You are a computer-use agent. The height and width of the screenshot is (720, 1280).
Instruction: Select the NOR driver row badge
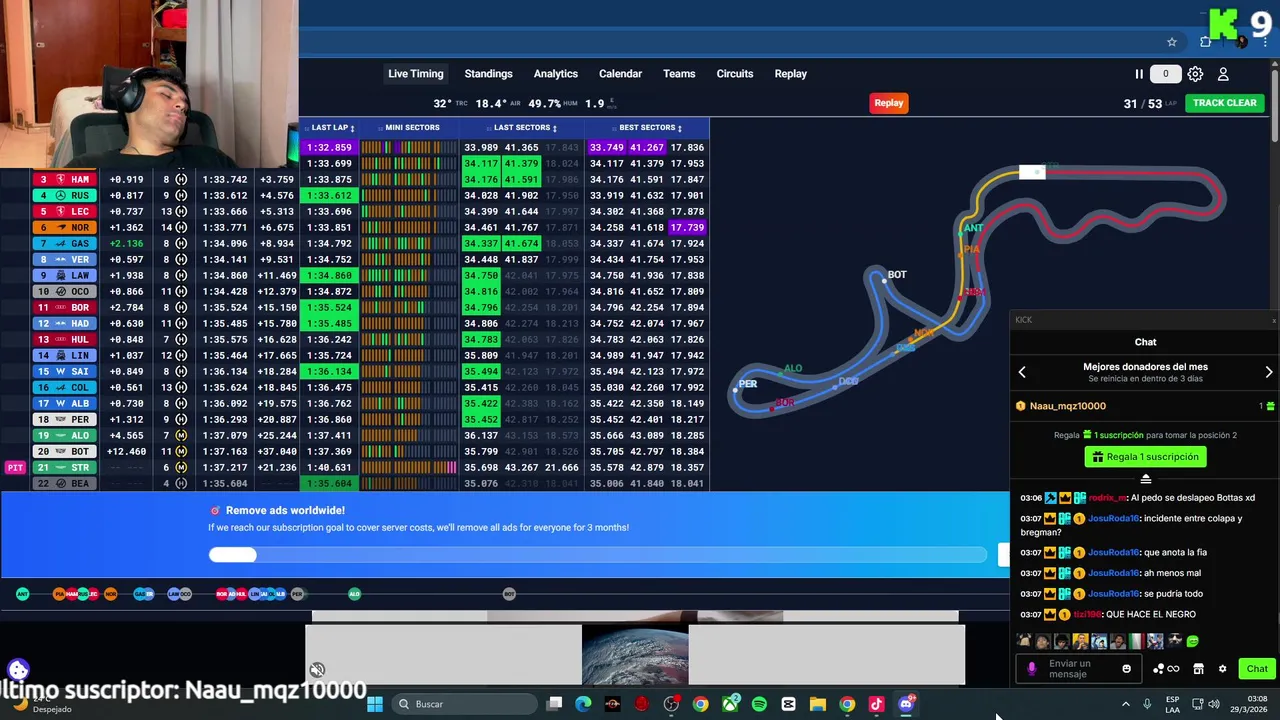[64, 228]
